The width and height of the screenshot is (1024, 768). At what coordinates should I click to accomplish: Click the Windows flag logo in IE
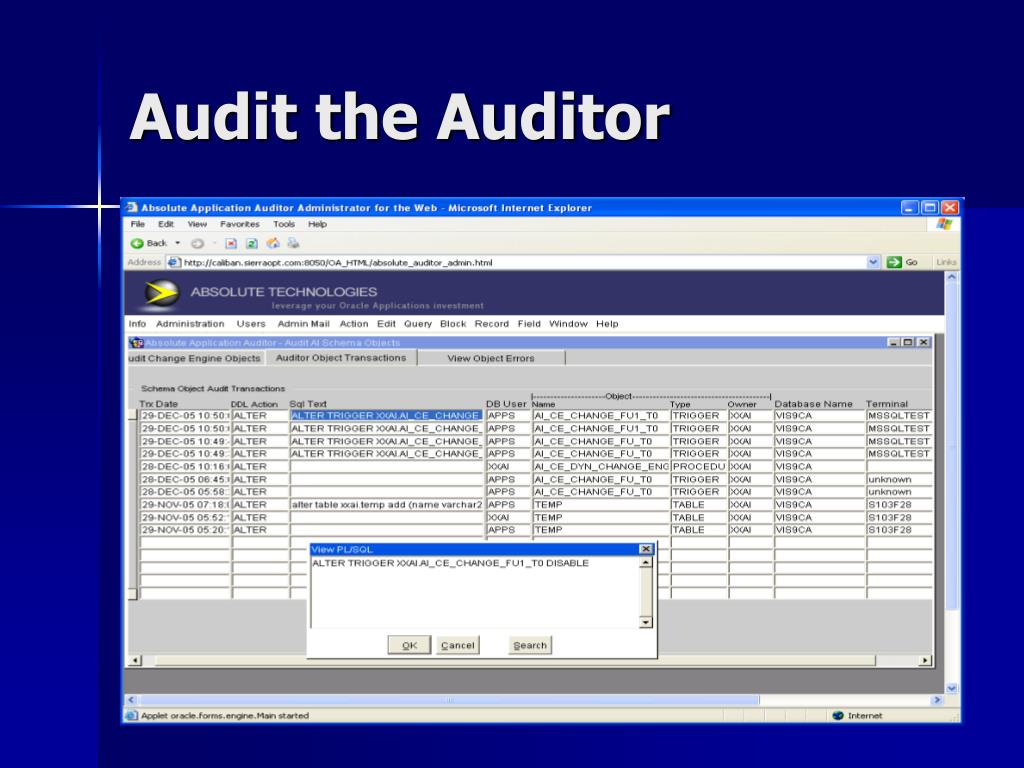(944, 224)
